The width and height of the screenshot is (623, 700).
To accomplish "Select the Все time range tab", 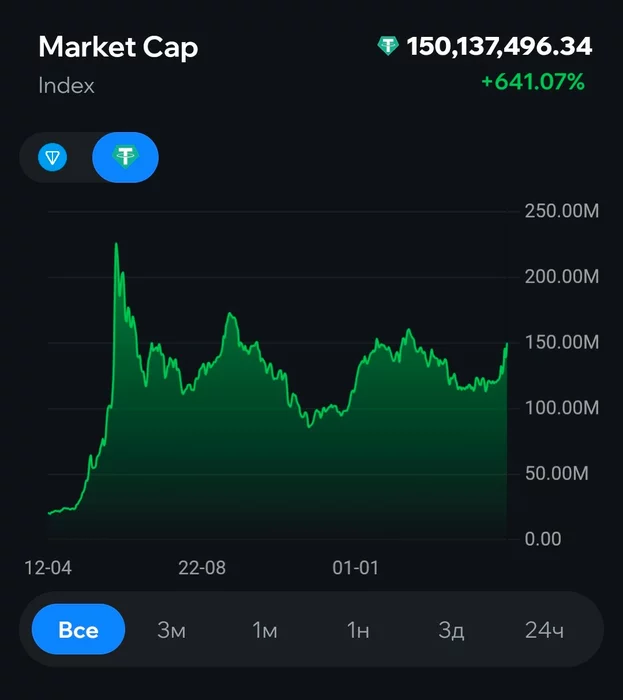I will coord(79,629).
